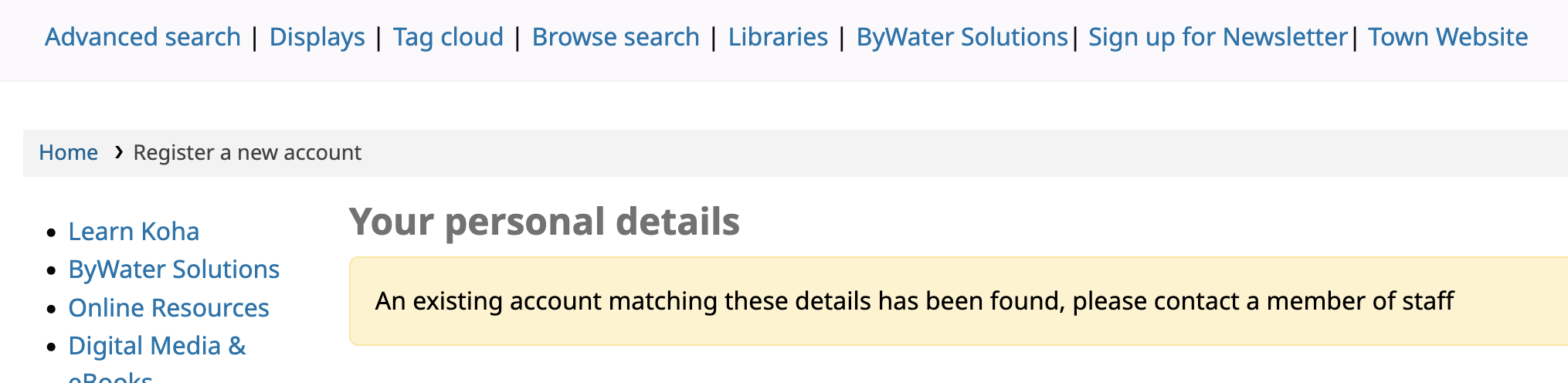Click ByWater Solutions in the sidebar list

coord(174,269)
